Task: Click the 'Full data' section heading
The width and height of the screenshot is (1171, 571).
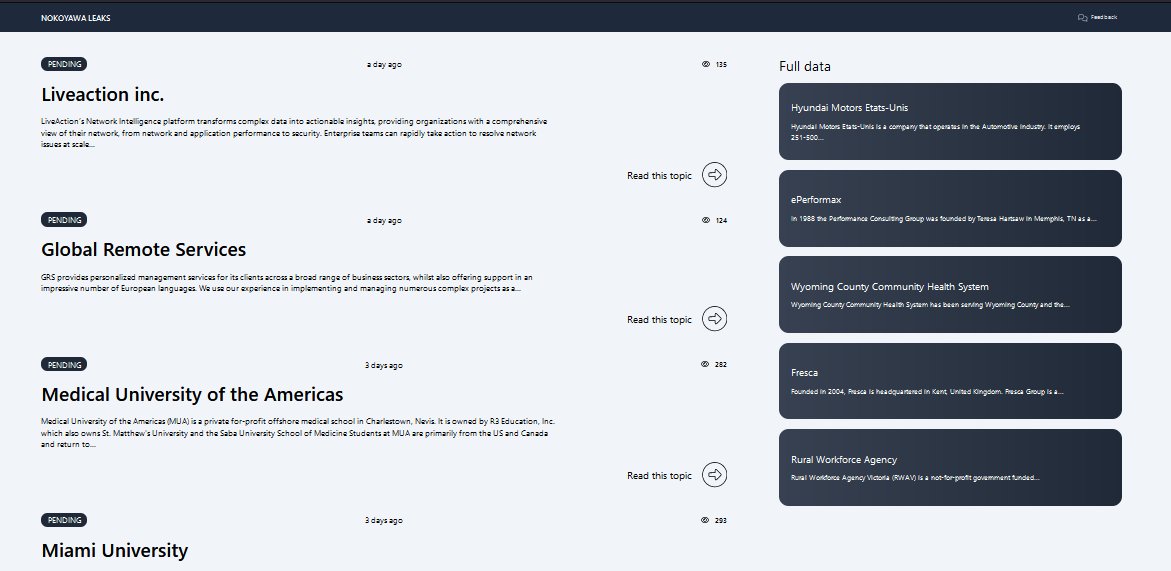Action: 804,66
